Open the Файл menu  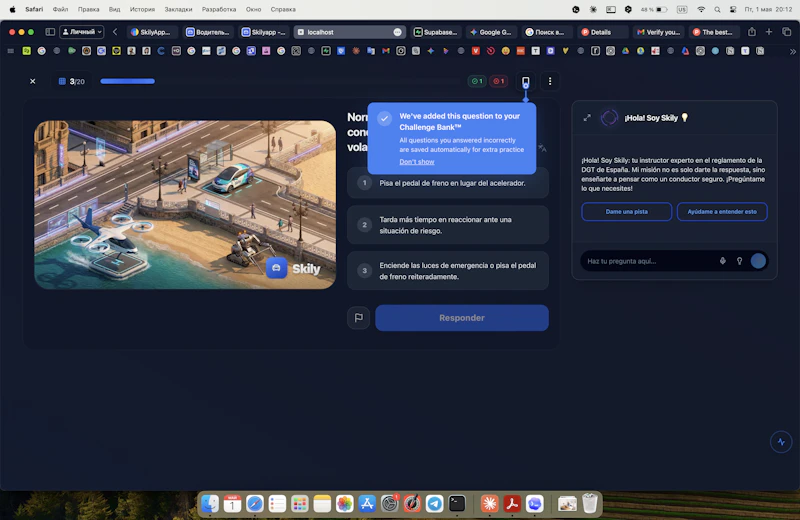click(60, 9)
